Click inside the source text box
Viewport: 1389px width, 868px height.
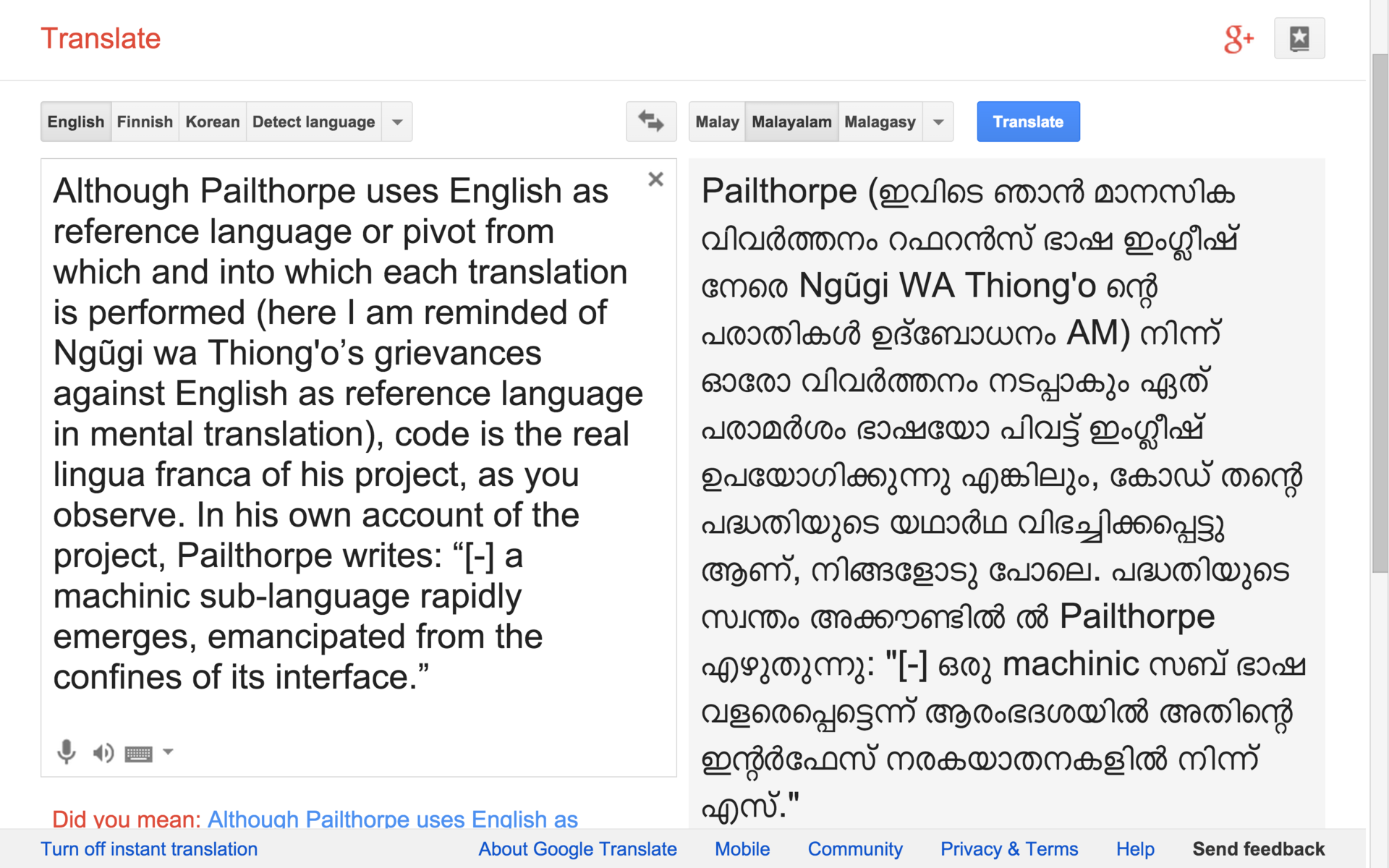click(347, 434)
